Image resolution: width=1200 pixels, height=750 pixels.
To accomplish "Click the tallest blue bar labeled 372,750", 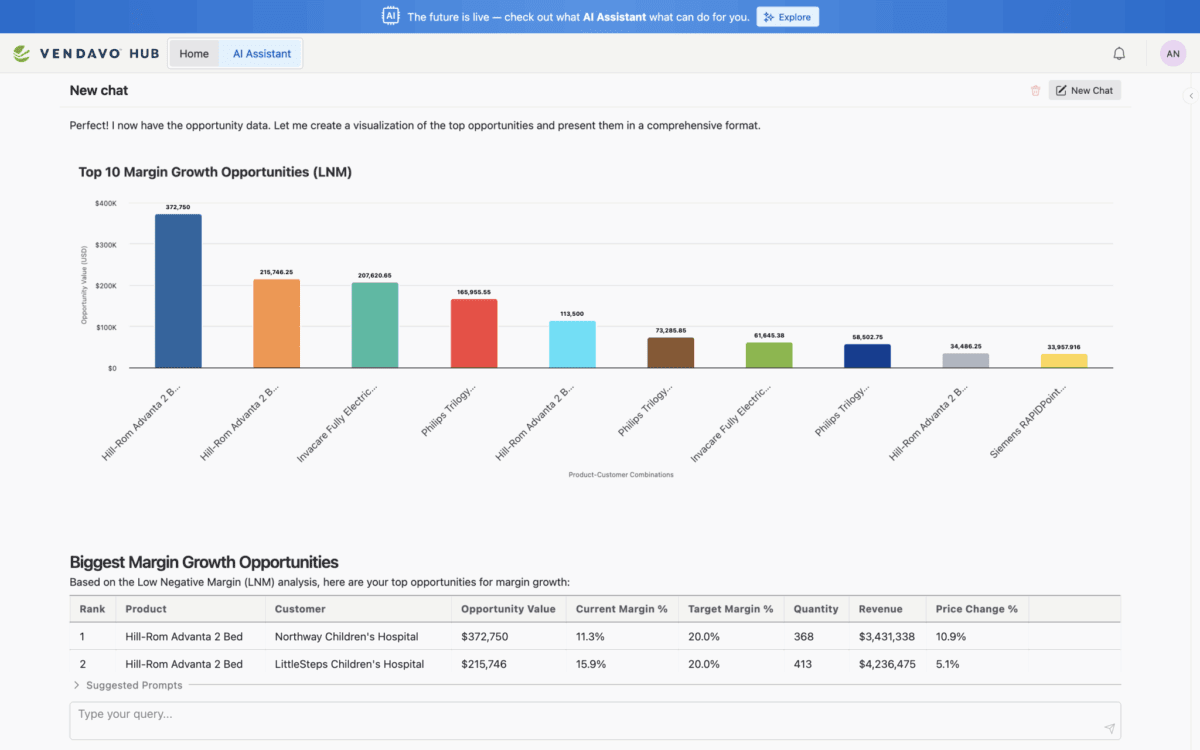I will (178, 291).
